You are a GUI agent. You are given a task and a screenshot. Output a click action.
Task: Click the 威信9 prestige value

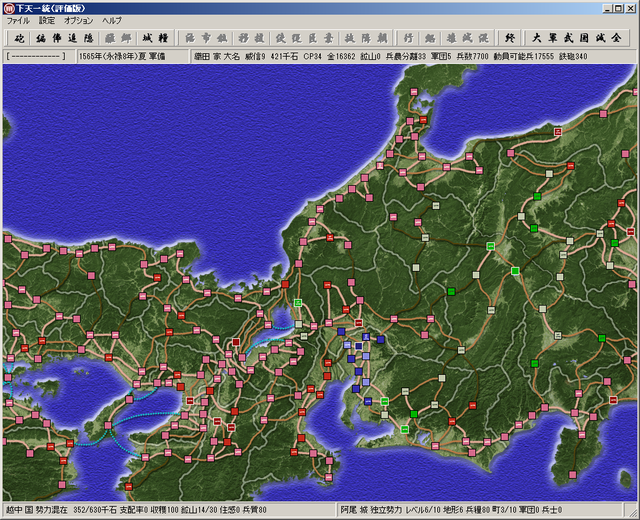coord(255,56)
